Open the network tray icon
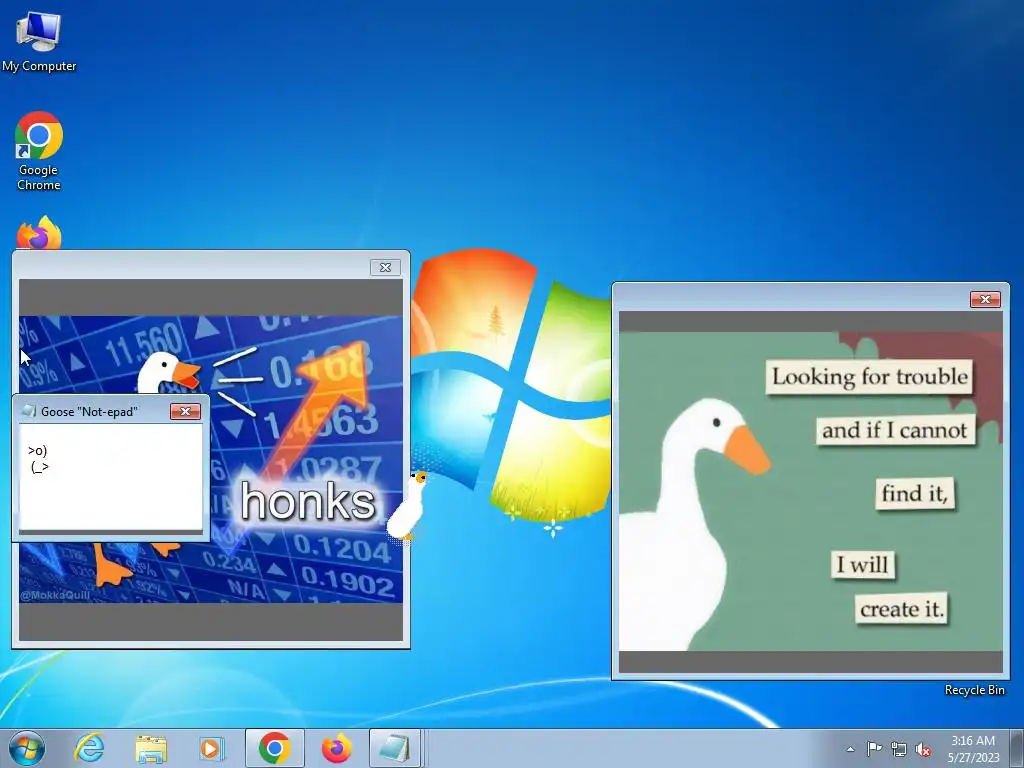Screen dimensions: 1024x768 tap(899, 750)
